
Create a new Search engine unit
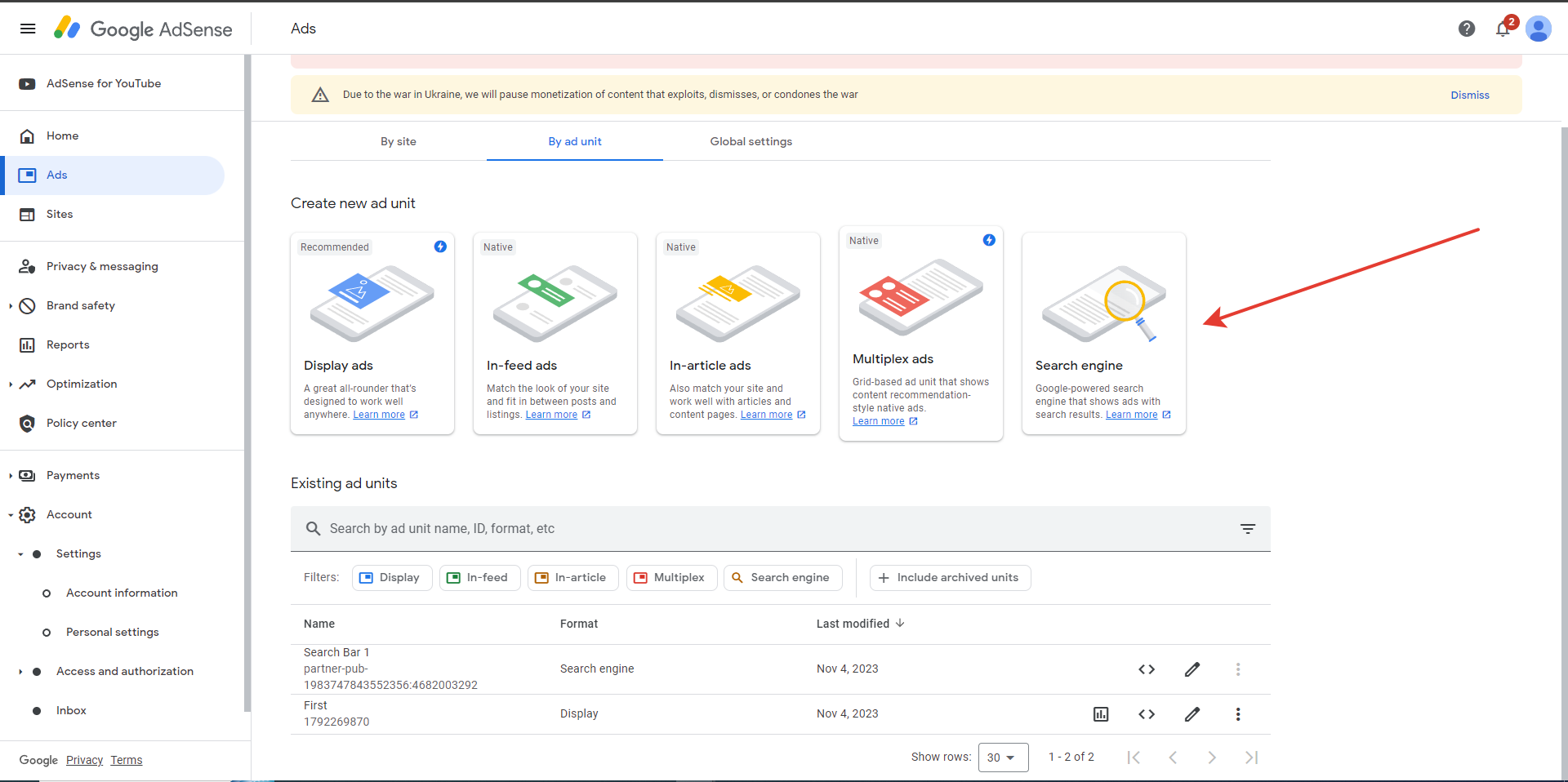coord(1104,333)
